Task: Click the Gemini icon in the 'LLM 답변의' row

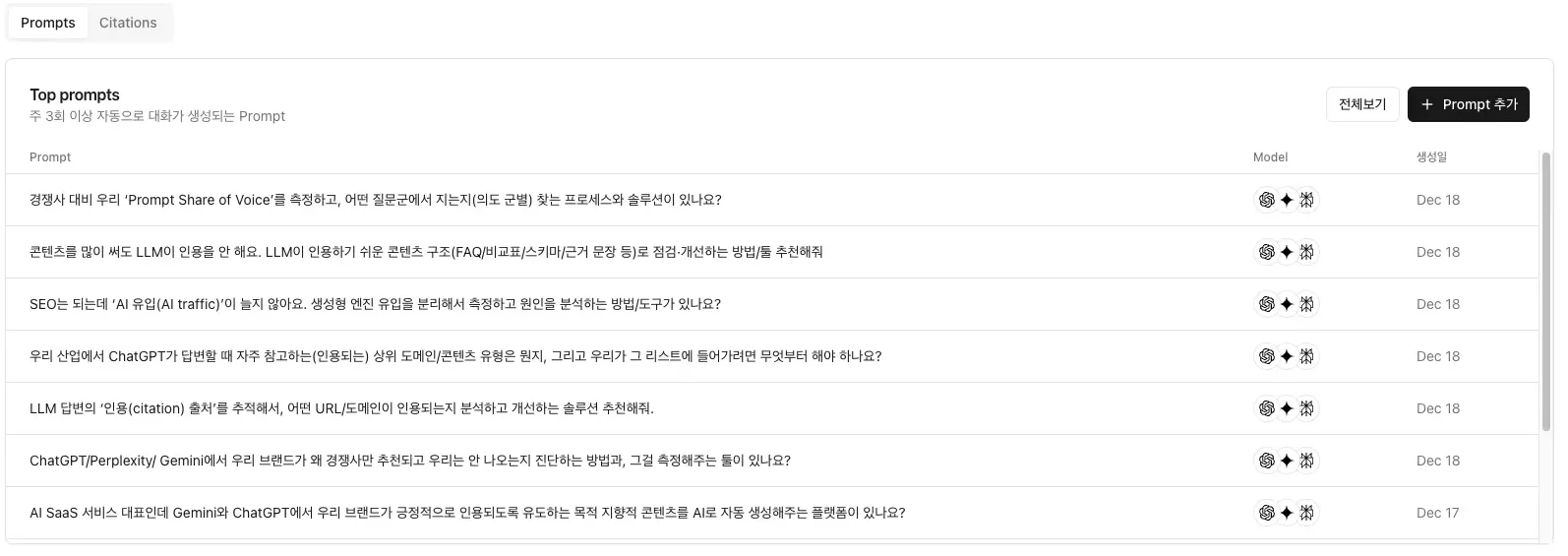Action: pos(1287,408)
